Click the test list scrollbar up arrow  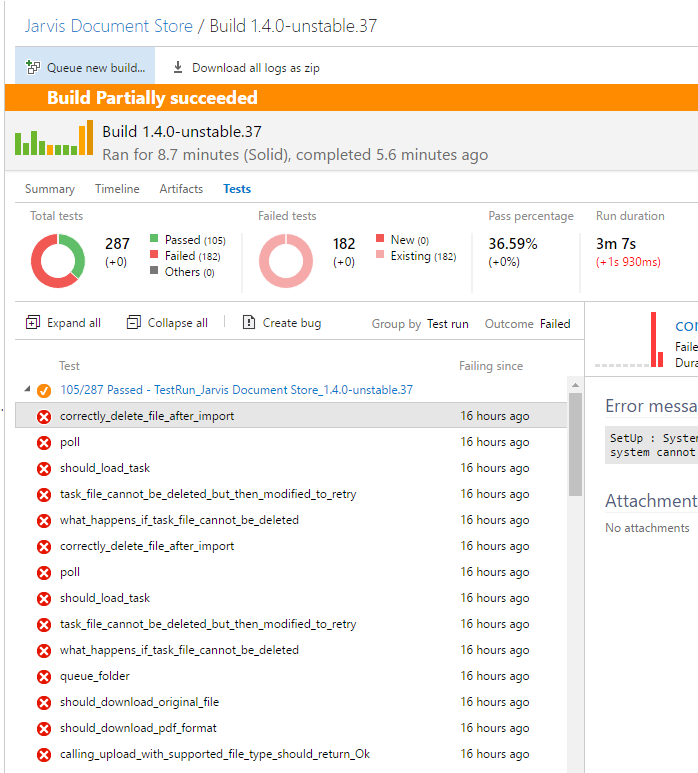tap(575, 385)
